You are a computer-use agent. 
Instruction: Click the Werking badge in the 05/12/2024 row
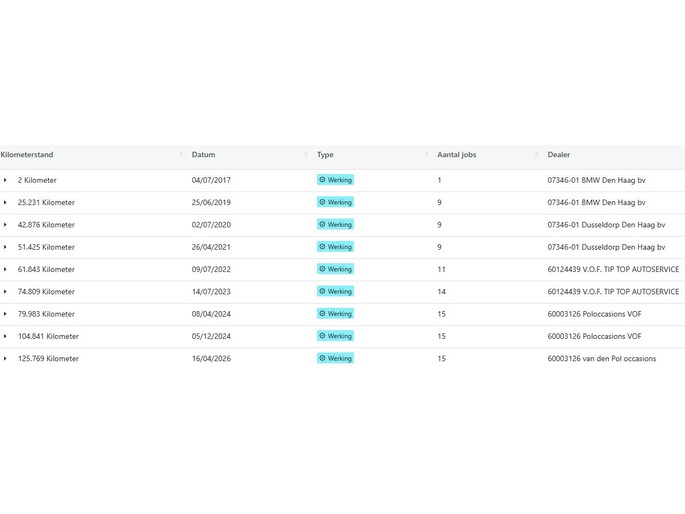(x=335, y=336)
